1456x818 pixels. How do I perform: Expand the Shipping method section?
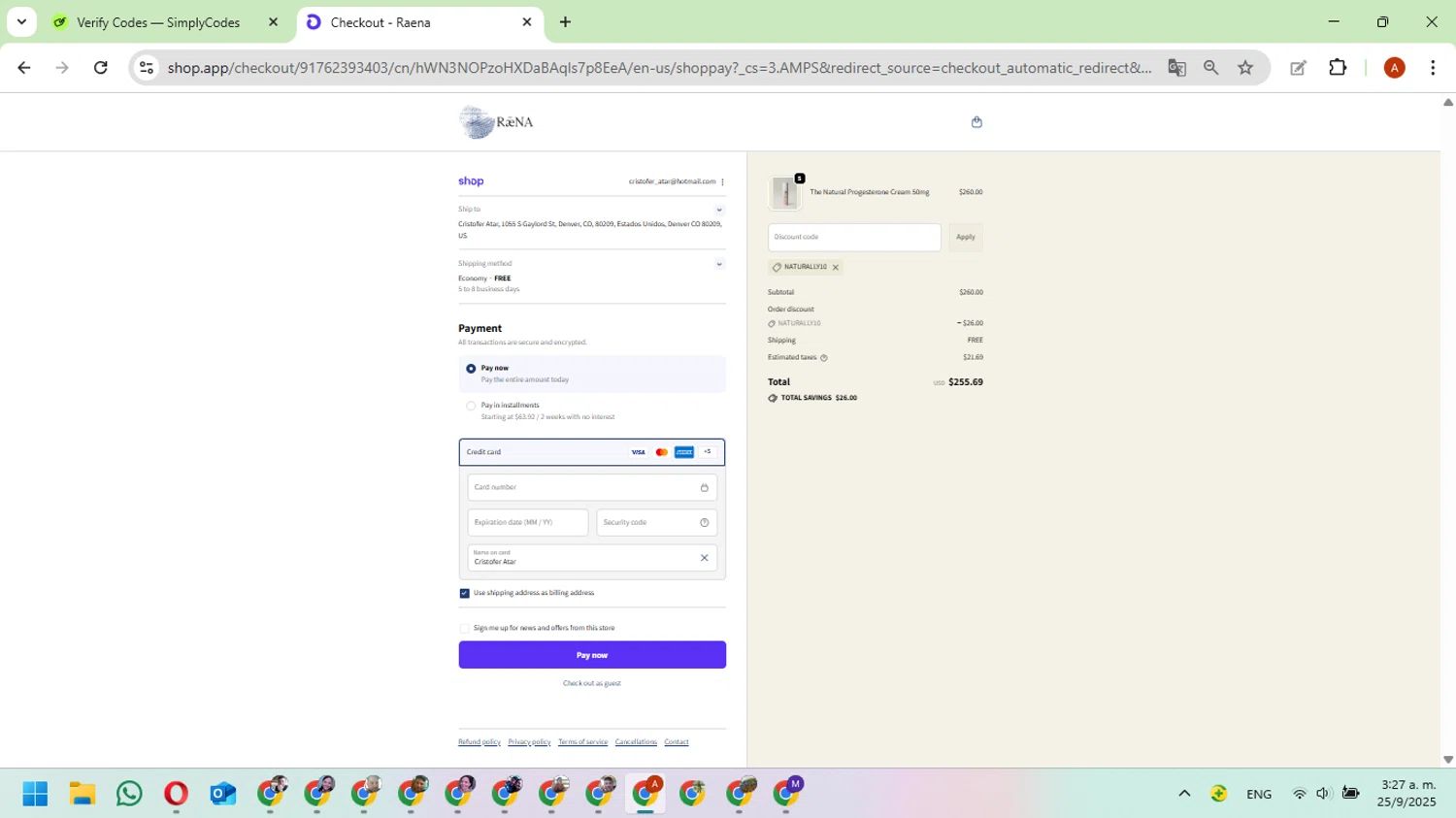pyautogui.click(x=719, y=264)
